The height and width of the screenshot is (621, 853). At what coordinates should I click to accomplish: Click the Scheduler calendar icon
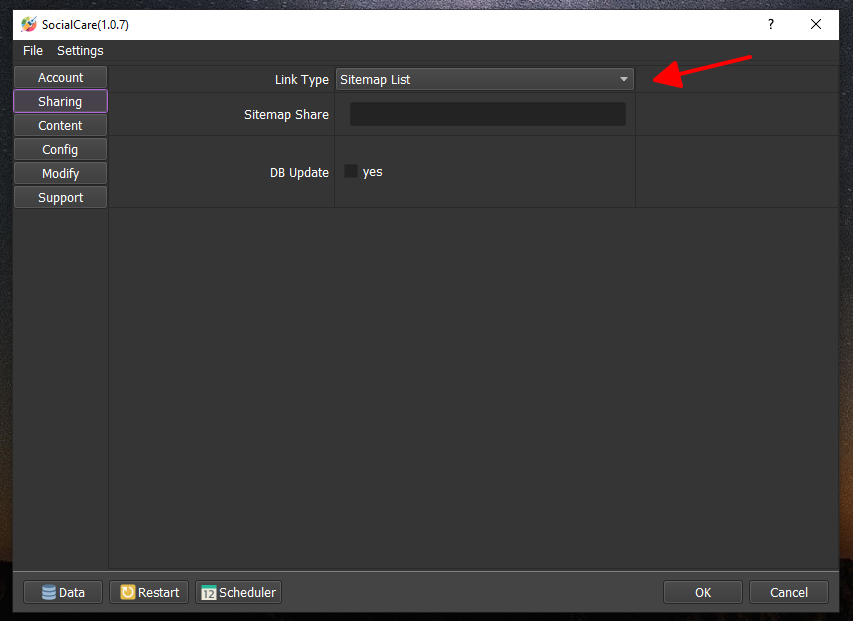click(x=208, y=593)
